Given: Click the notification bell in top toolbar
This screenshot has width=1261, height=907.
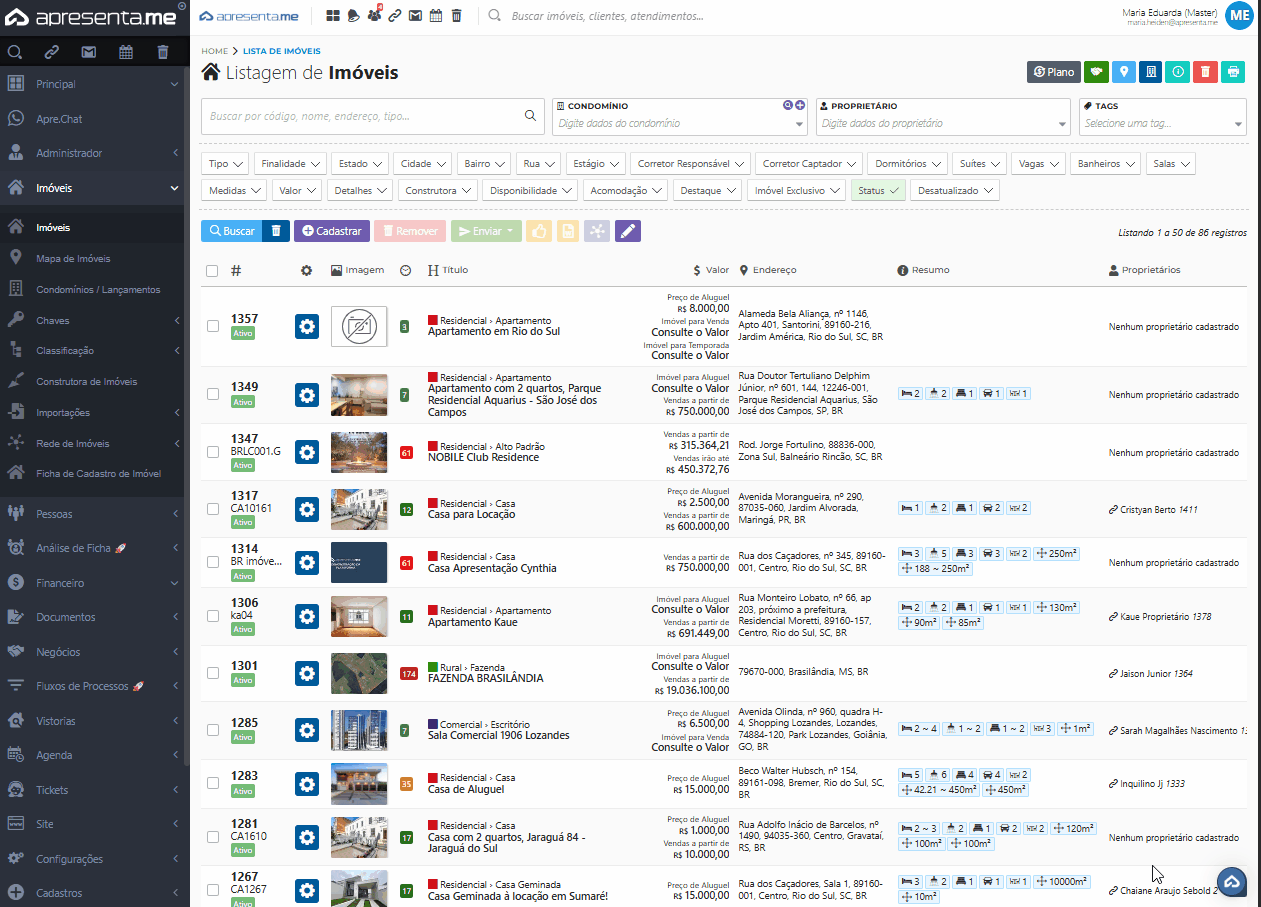Looking at the screenshot, I should tap(354, 16).
